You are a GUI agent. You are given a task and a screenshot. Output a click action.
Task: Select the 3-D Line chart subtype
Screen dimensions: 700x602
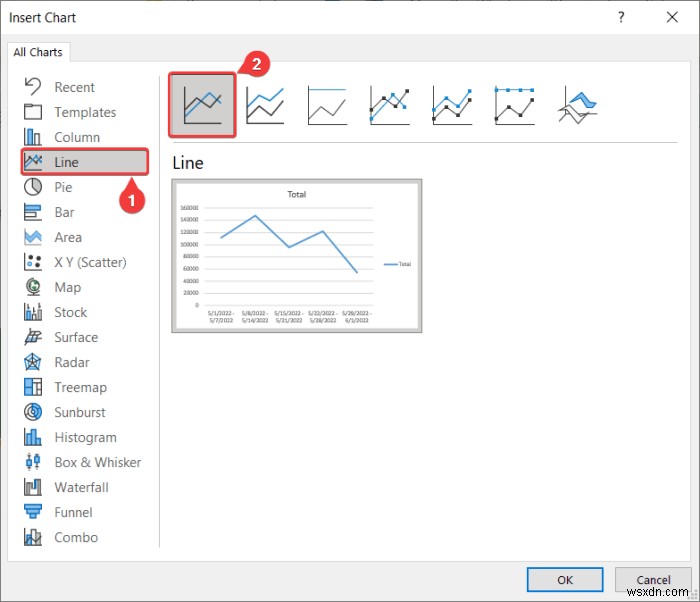tap(577, 105)
